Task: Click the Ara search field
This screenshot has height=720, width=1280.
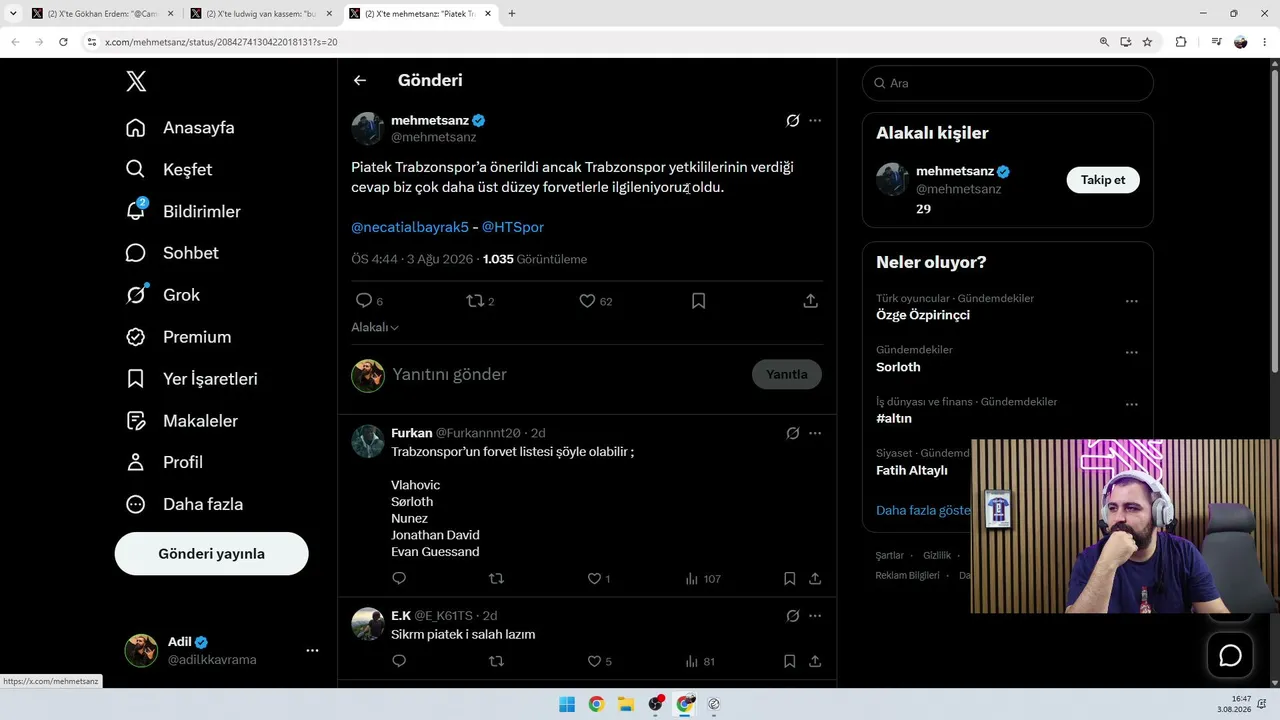Action: [1007, 83]
